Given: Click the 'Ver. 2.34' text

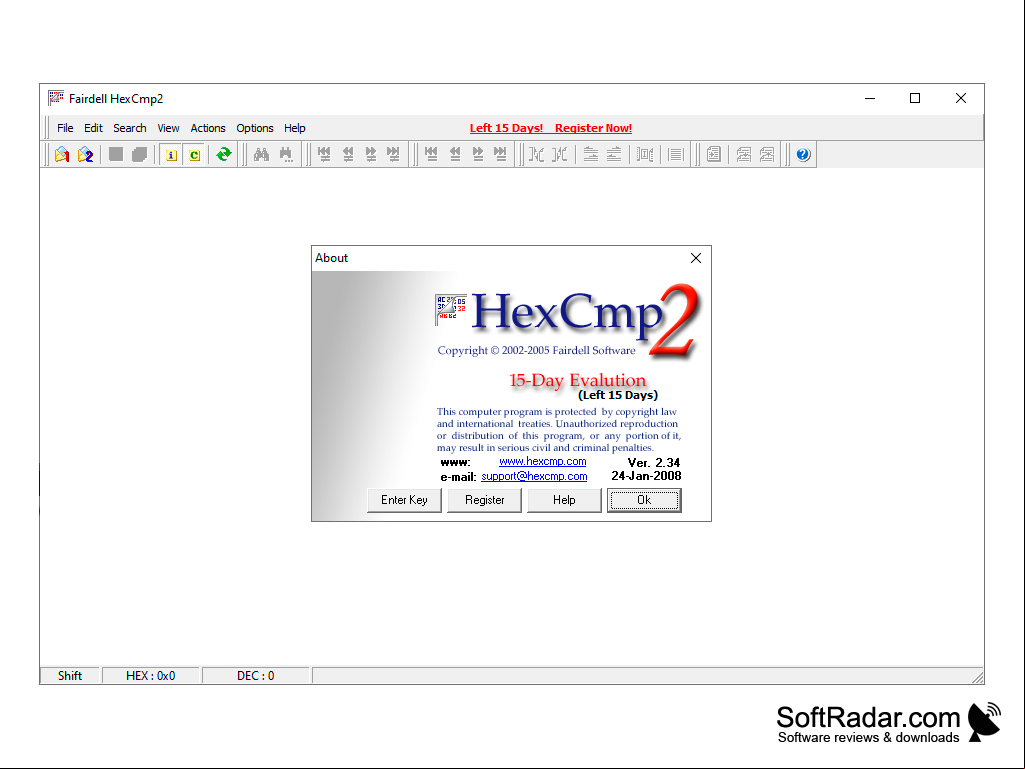Looking at the screenshot, I should (x=654, y=462).
